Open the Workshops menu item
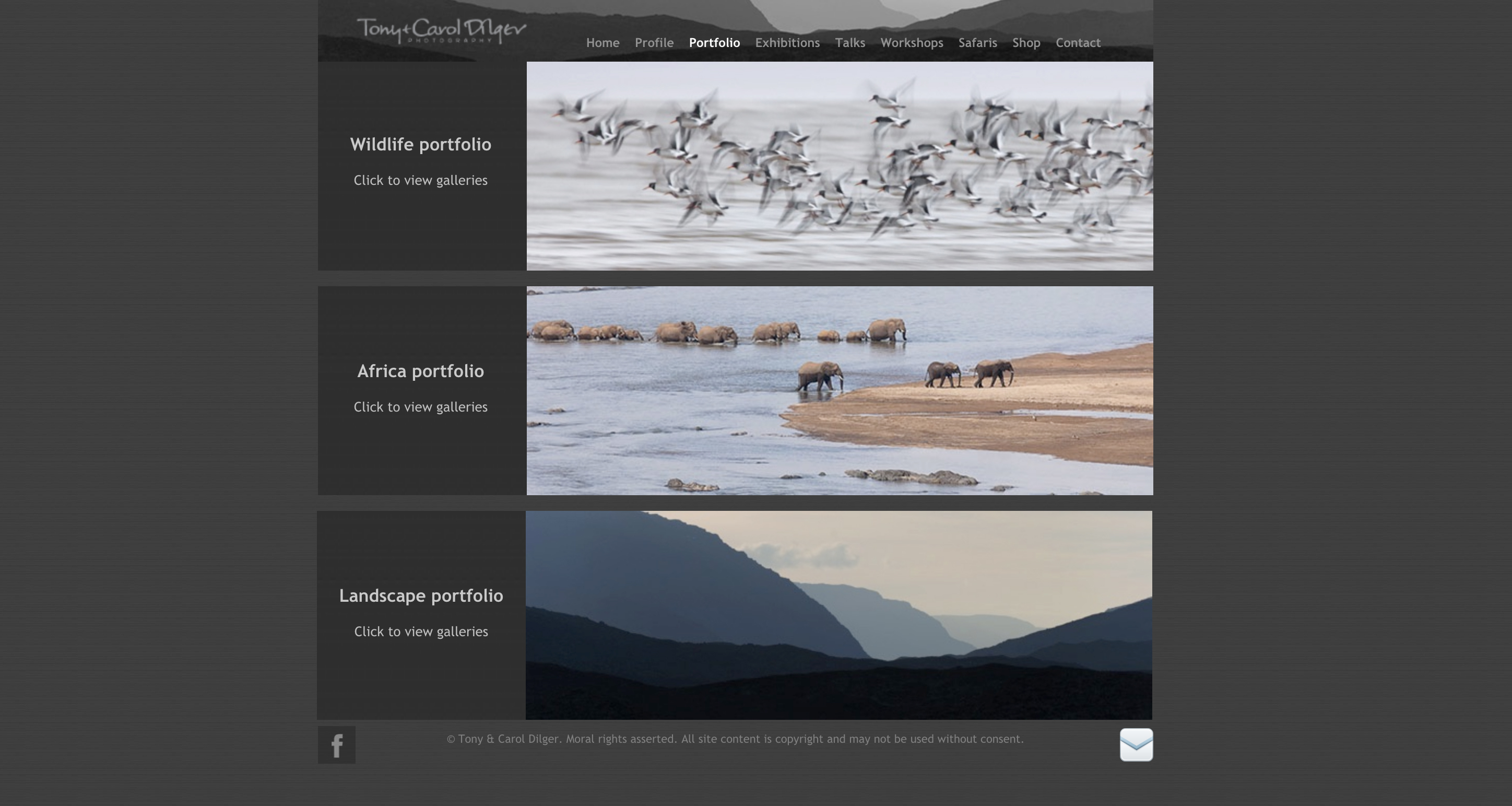The image size is (1512, 806). click(x=912, y=43)
